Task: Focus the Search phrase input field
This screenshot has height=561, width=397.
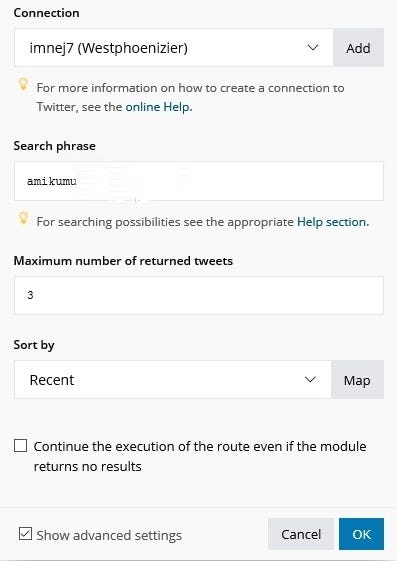Action: click(199, 181)
